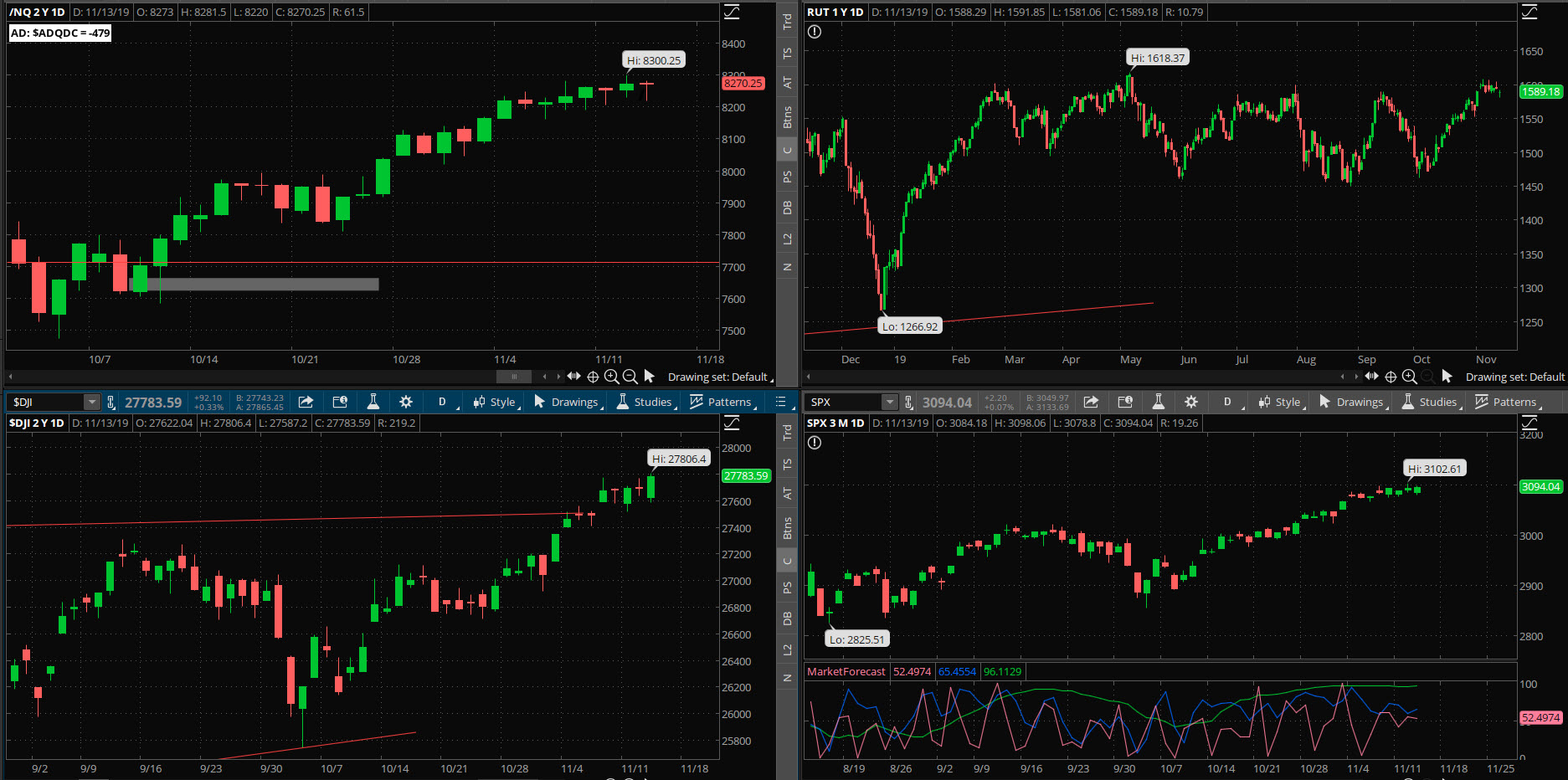The height and width of the screenshot is (780, 1568).
Task: Open the D timeframe dropdown in SPX toolbar
Action: 1233,403
